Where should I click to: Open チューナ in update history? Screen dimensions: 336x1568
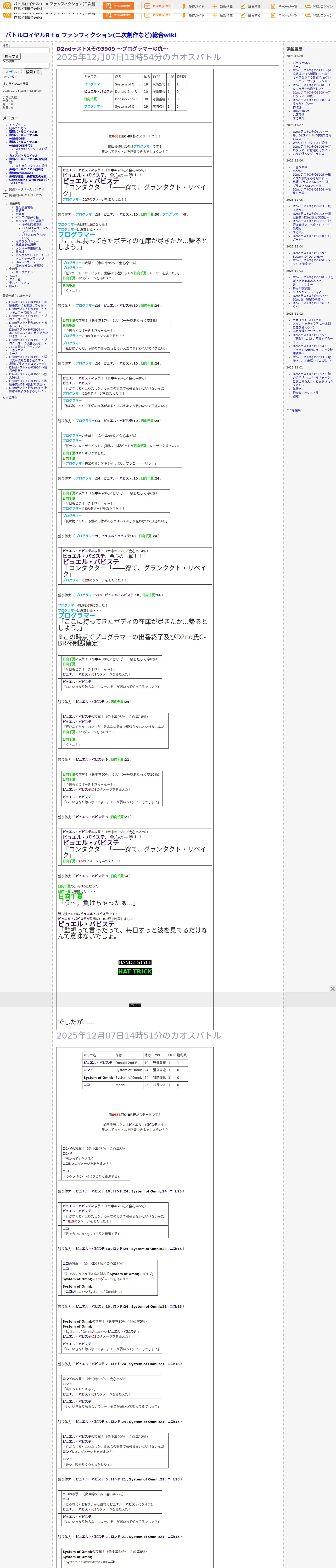click(x=298, y=342)
